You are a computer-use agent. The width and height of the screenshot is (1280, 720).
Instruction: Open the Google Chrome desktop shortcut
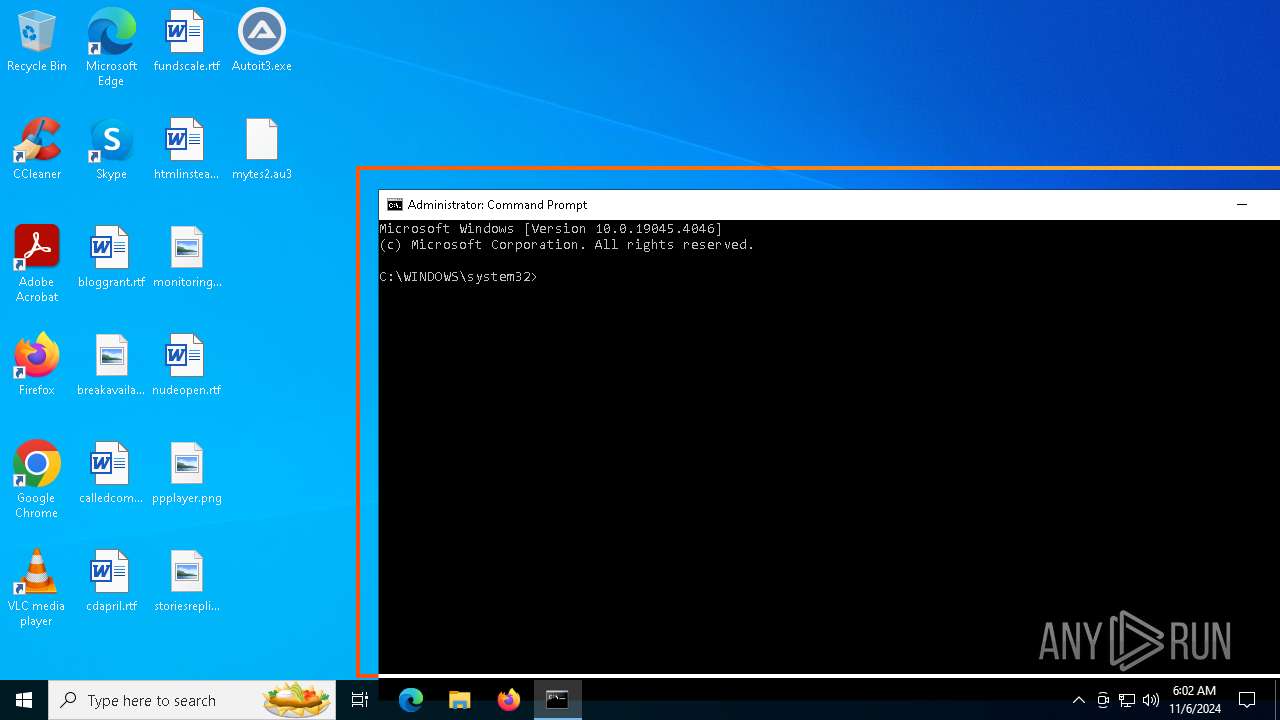(x=37, y=480)
